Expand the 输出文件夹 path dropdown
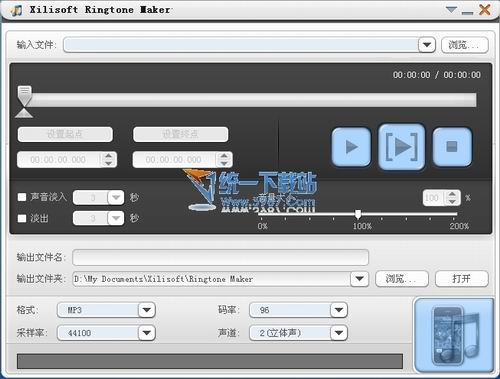Image resolution: width=500 pixels, height=379 pixels. 359,279
